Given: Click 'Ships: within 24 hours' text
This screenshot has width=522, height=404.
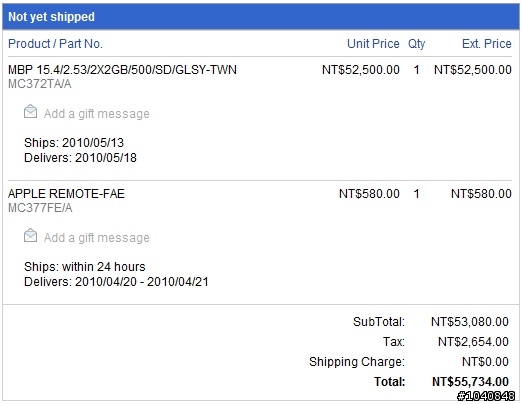Looking at the screenshot, I should coord(85,267).
